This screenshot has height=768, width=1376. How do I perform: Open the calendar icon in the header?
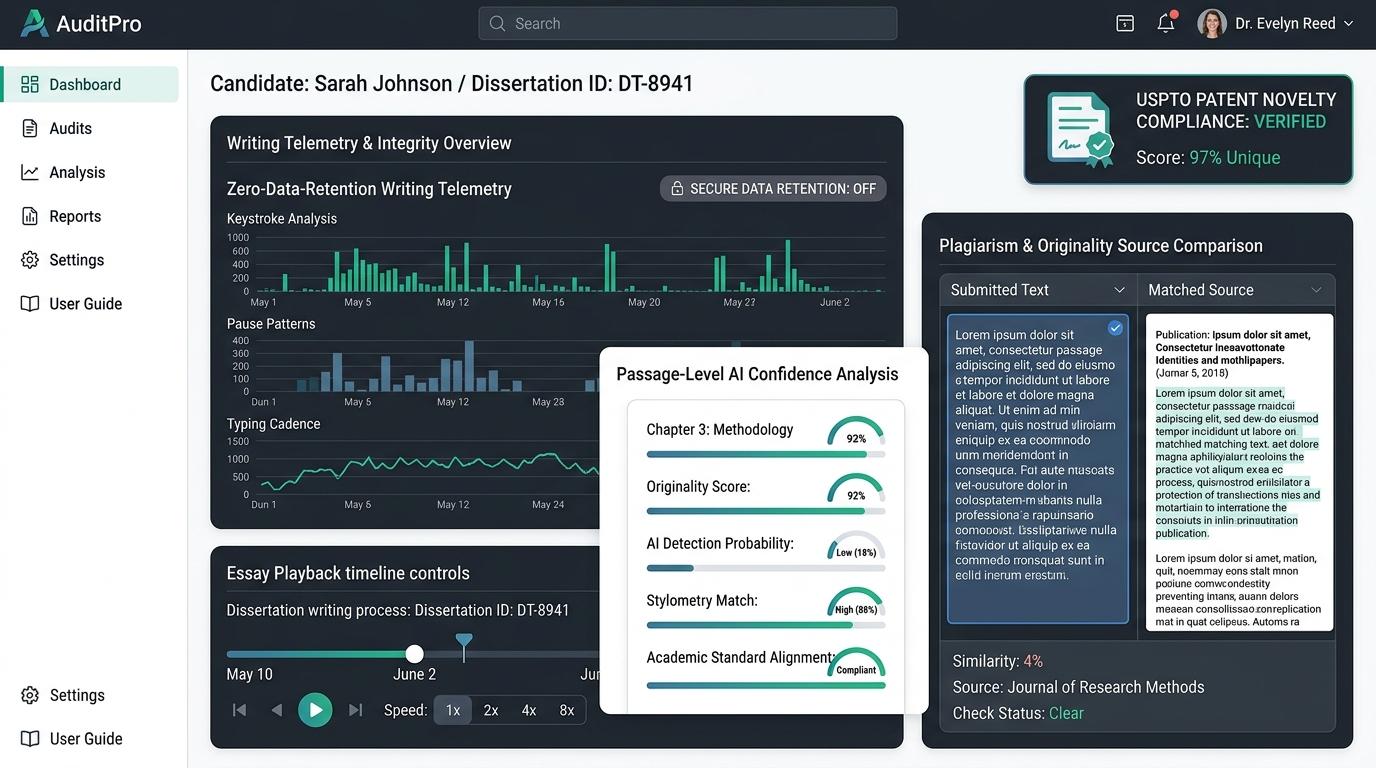[1125, 23]
